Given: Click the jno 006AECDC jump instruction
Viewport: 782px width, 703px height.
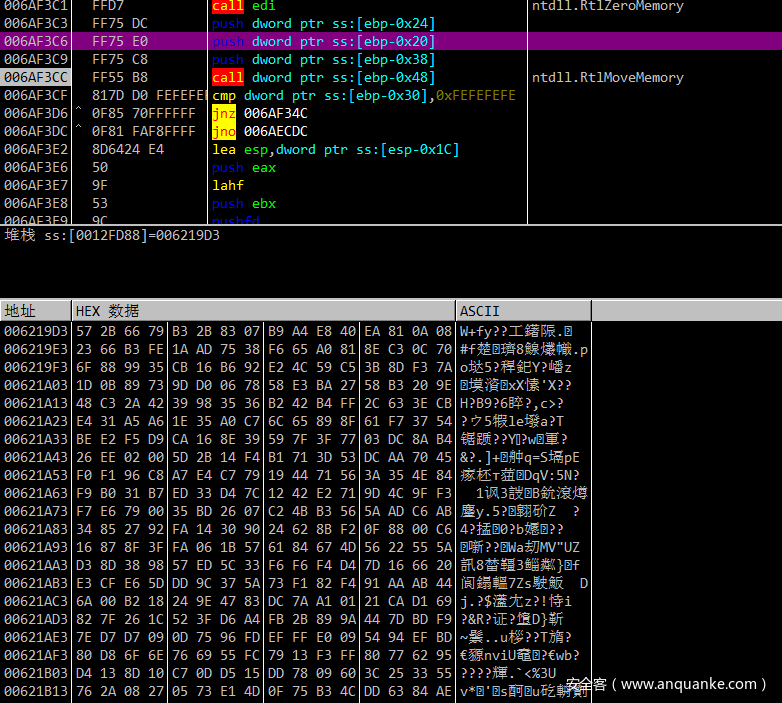Looking at the screenshot, I should (x=260, y=131).
